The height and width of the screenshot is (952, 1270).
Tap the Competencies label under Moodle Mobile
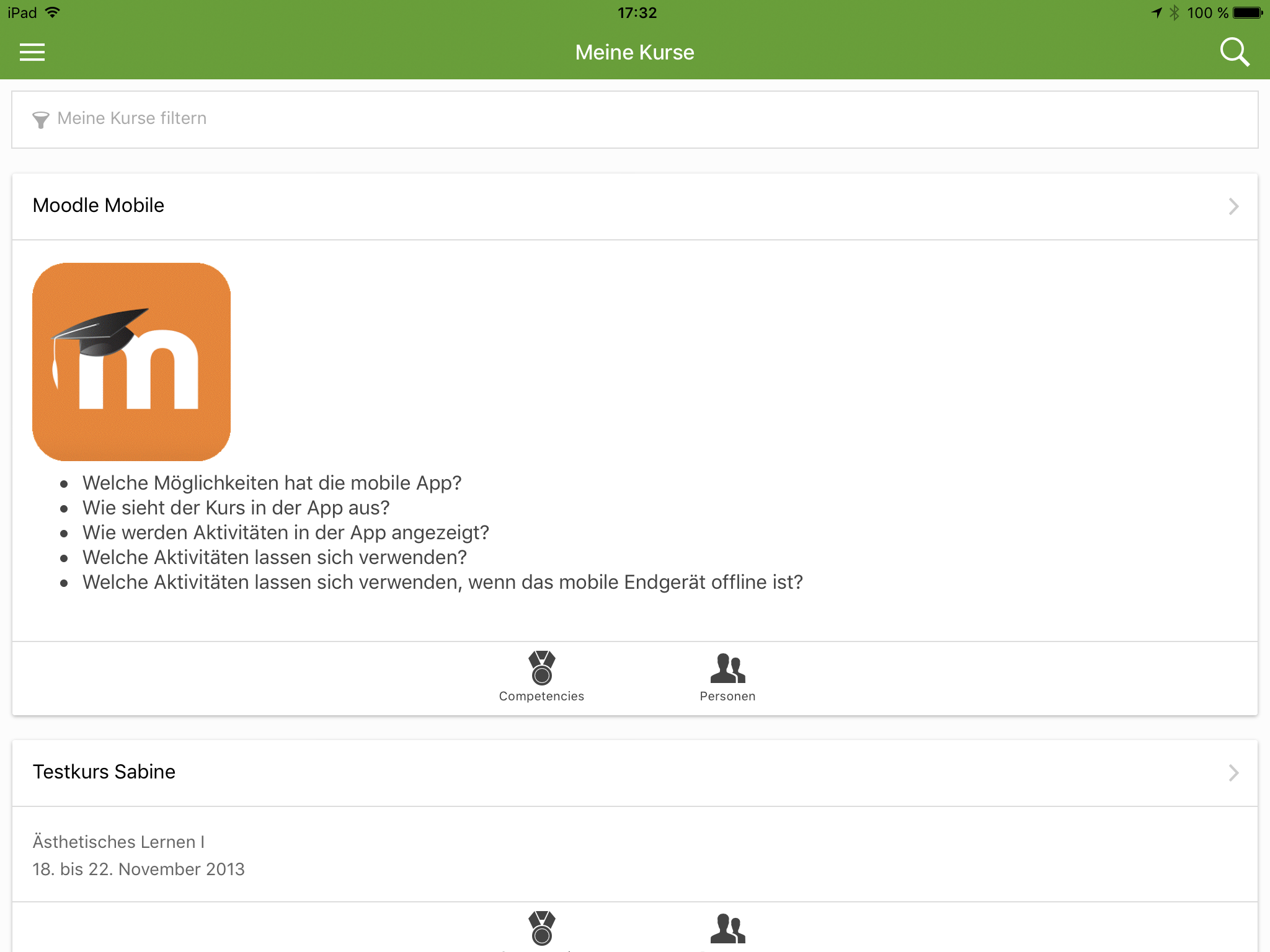541,696
